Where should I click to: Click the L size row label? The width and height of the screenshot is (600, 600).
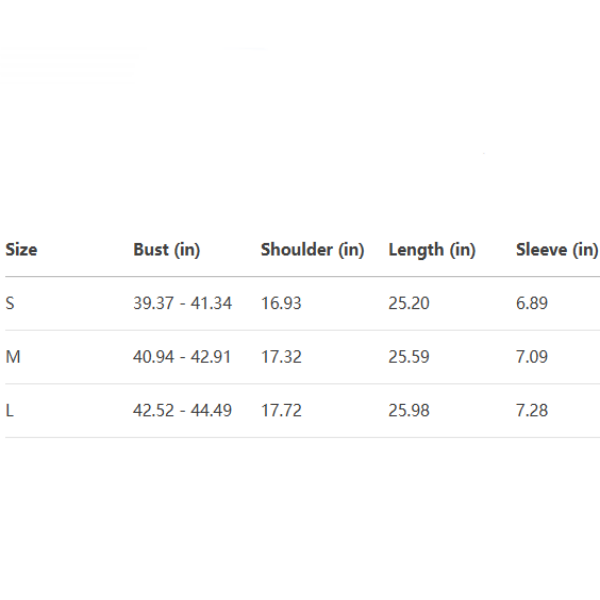[x=9, y=410]
